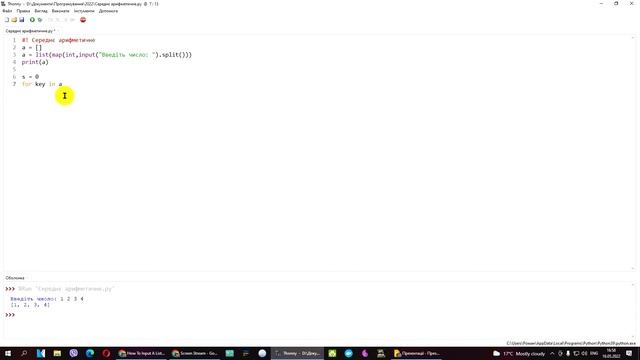Click the Open file folder icon
The height and width of the screenshot is (360, 640).
(x=14, y=20)
